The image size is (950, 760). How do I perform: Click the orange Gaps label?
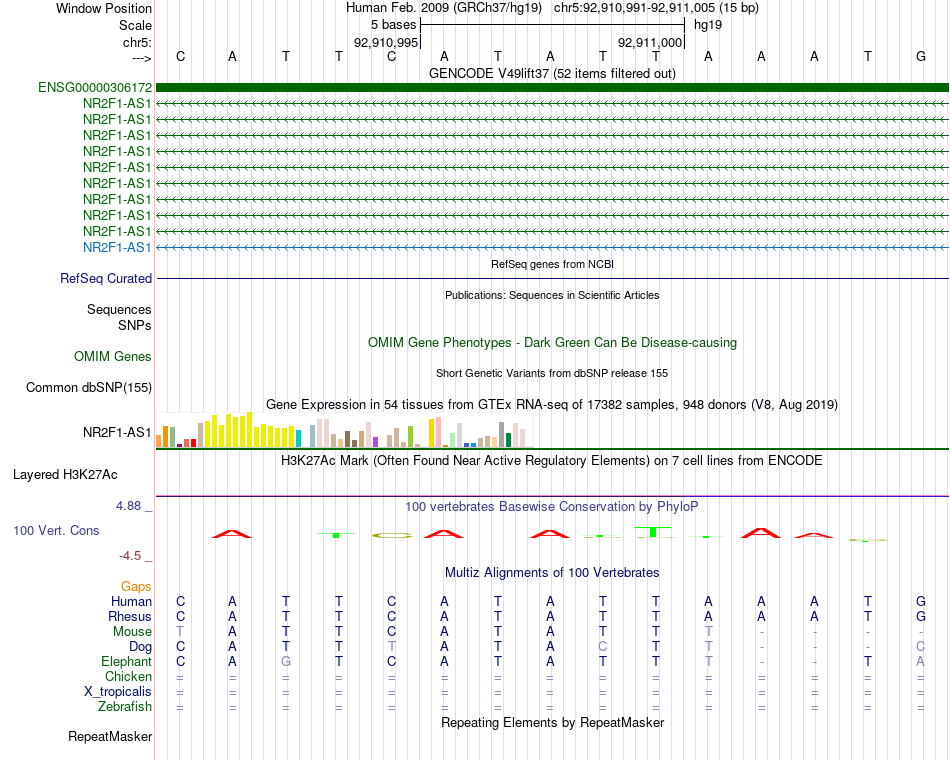136,586
